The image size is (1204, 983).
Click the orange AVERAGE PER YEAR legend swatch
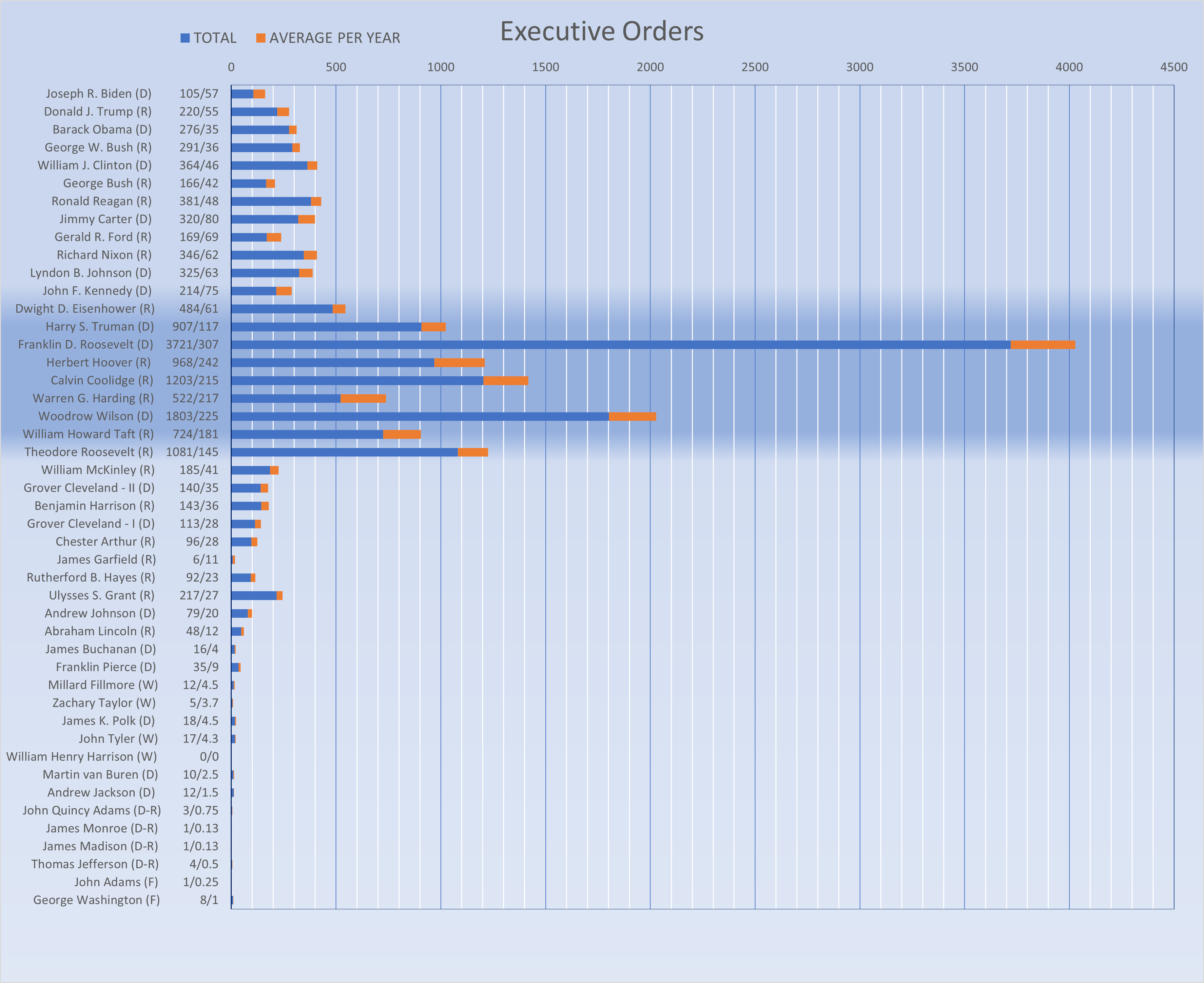pos(261,38)
